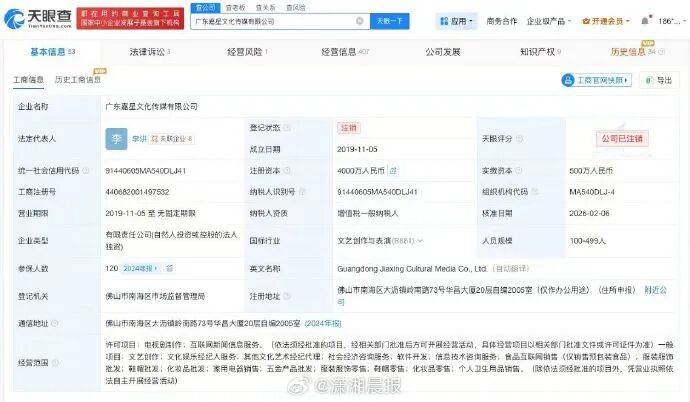Viewport: 690px width, 402px height.
Task: Click the staff size value 100-499人
Action: 588,241
